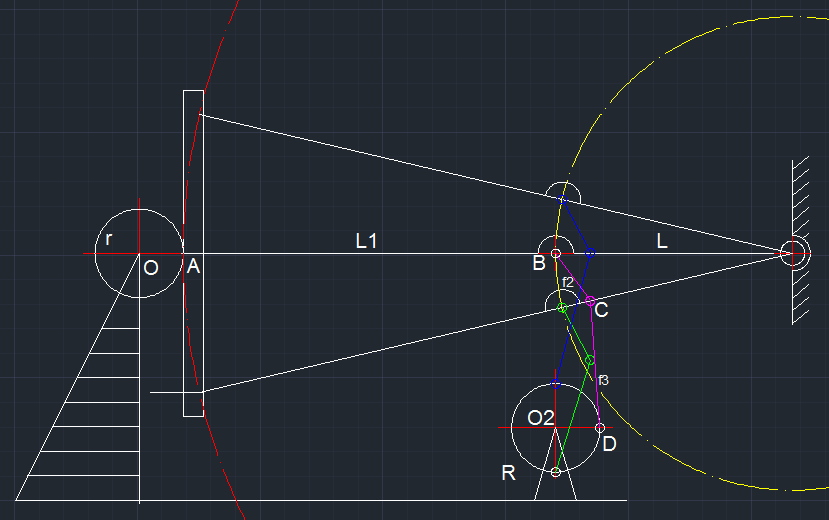
Task: Select the point label 'B'
Action: (539, 263)
